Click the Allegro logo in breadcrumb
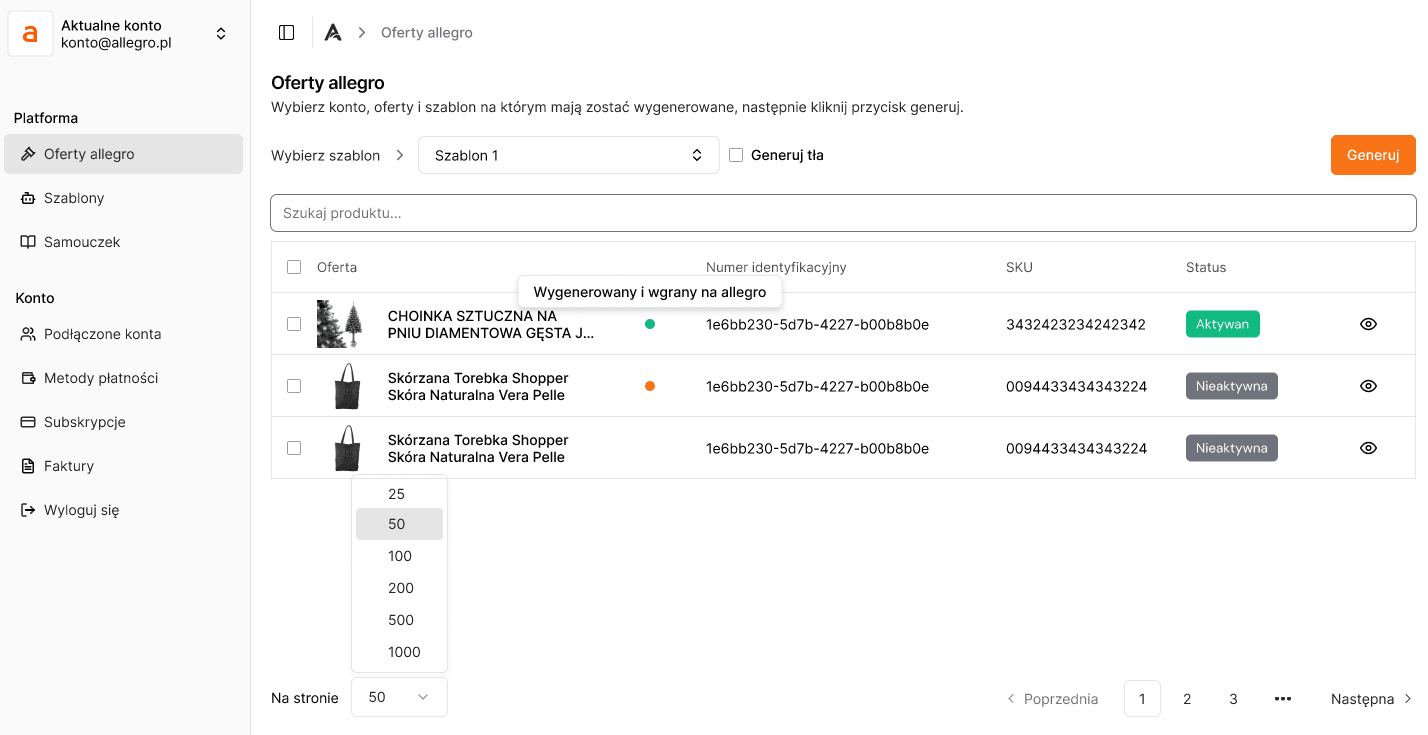The height and width of the screenshot is (735, 1428). click(x=333, y=33)
